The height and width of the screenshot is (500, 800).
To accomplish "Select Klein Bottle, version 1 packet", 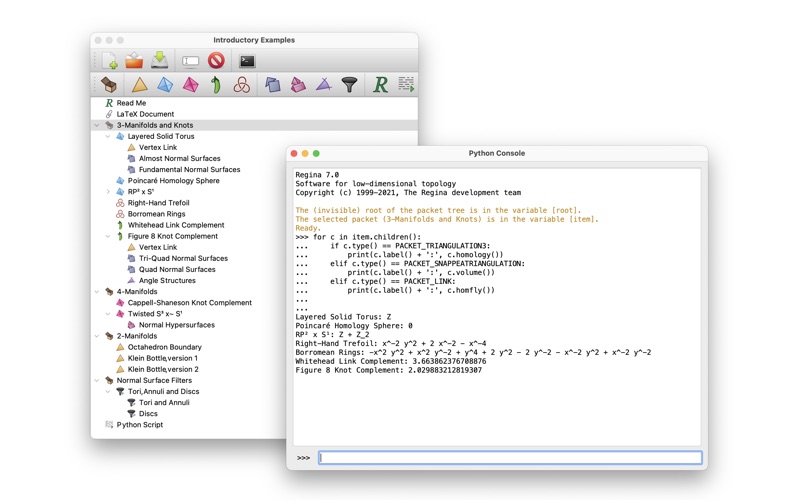I will (x=162, y=359).
